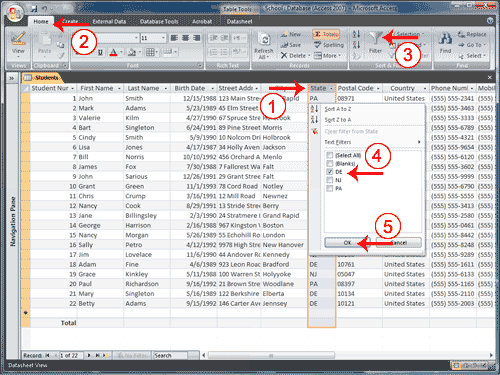This screenshot has height=375, width=500.
Task: Click the Find binoculars icon
Action: [445, 39]
